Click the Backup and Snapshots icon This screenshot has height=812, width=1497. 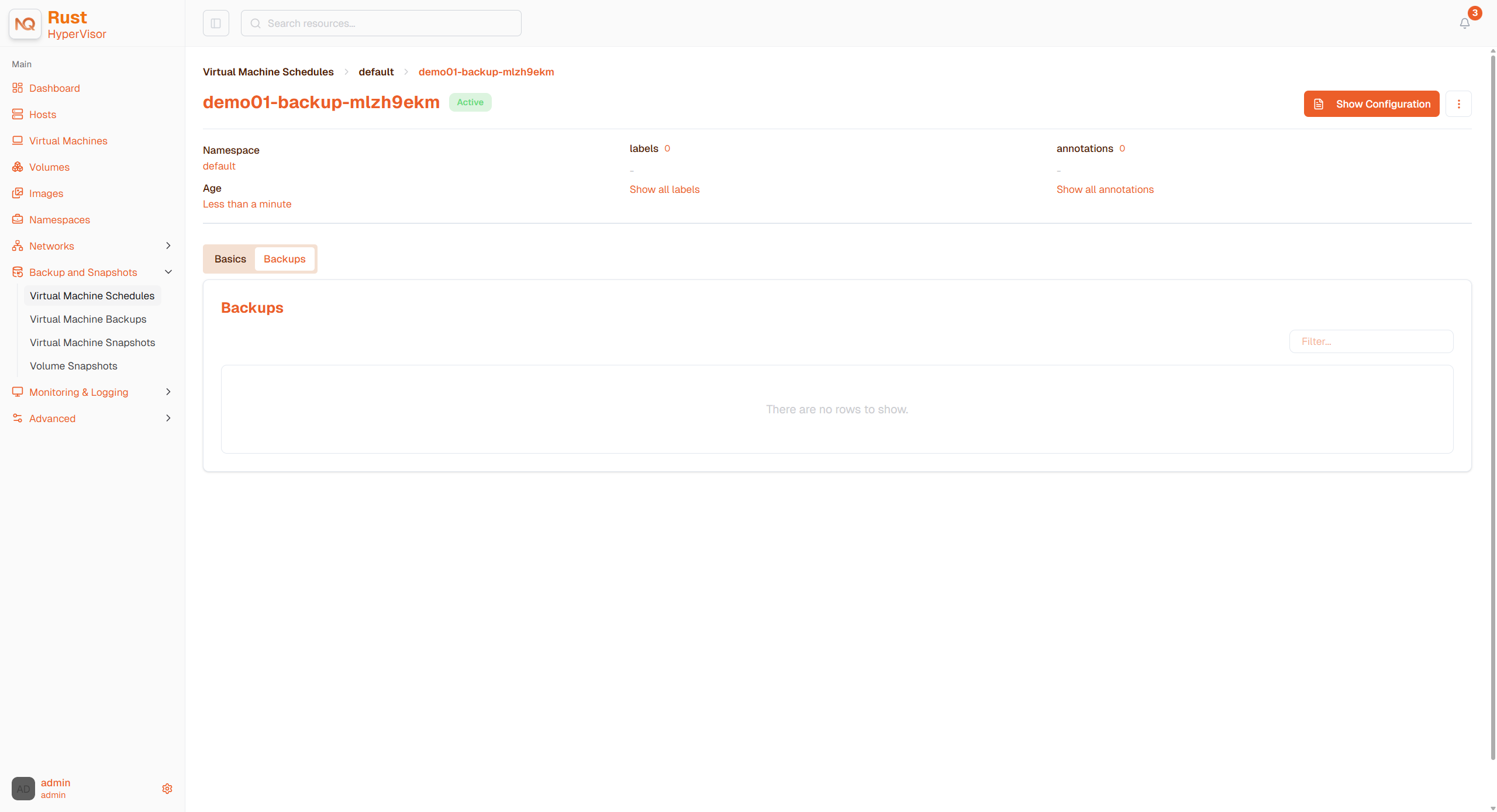tap(18, 272)
